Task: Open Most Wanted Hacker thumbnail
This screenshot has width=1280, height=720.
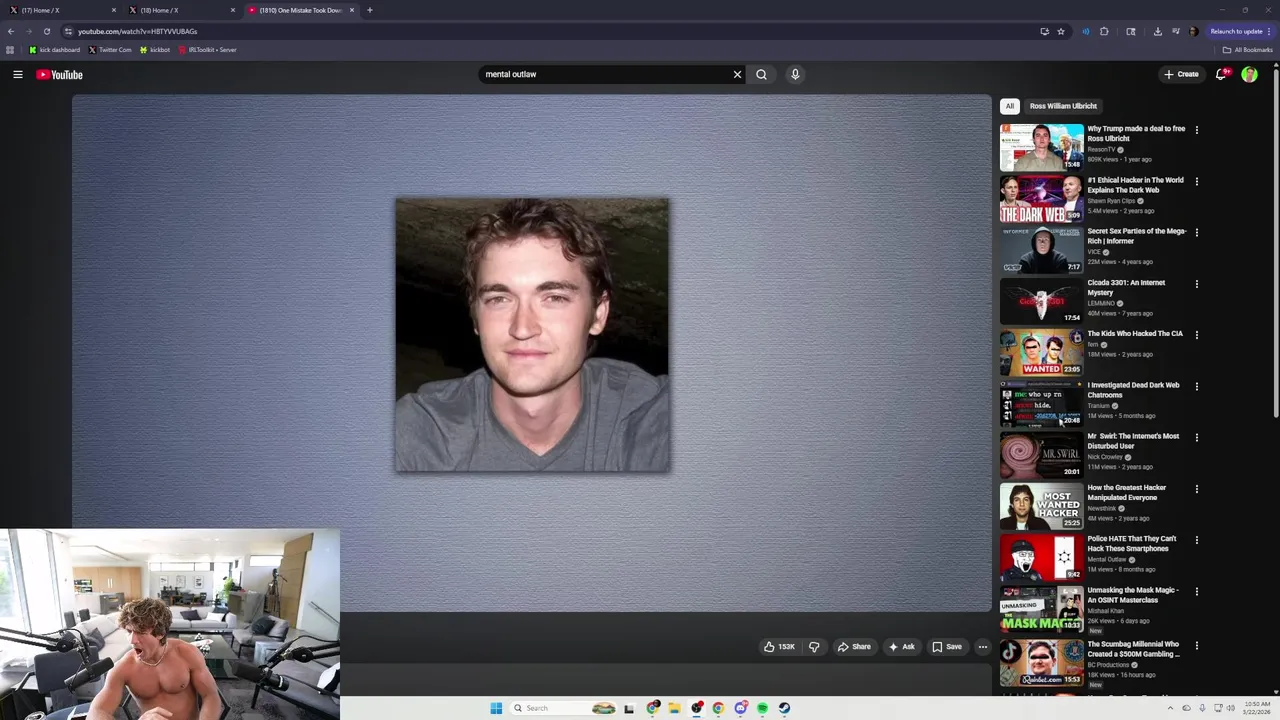Action: coord(1041,506)
